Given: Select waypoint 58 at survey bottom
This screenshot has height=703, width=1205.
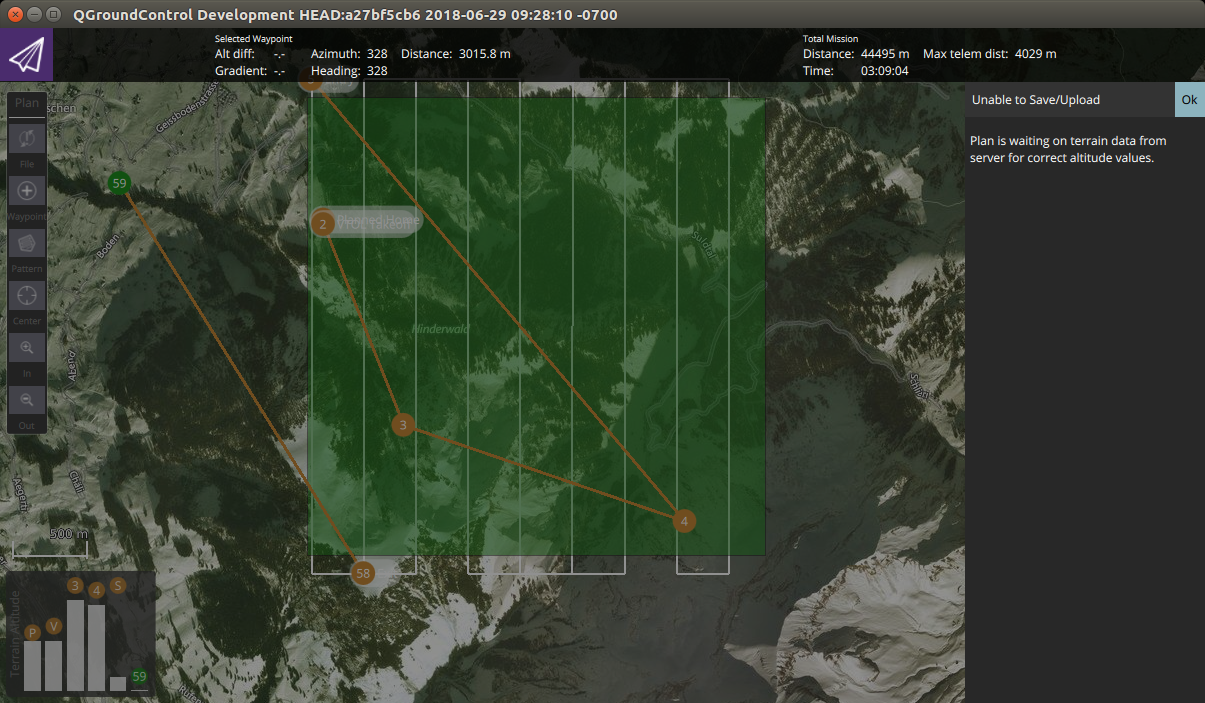Looking at the screenshot, I should pyautogui.click(x=363, y=573).
